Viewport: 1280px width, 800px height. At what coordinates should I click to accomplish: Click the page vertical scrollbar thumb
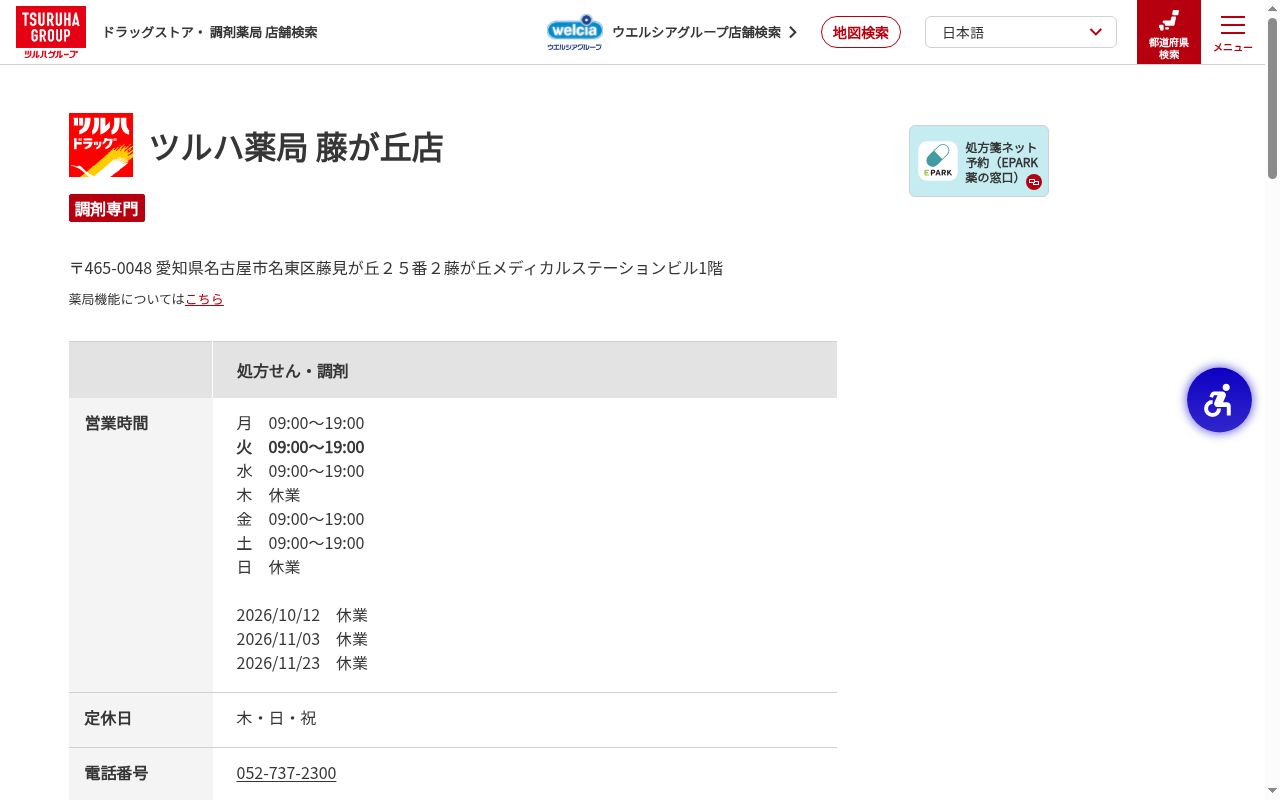point(1272,98)
